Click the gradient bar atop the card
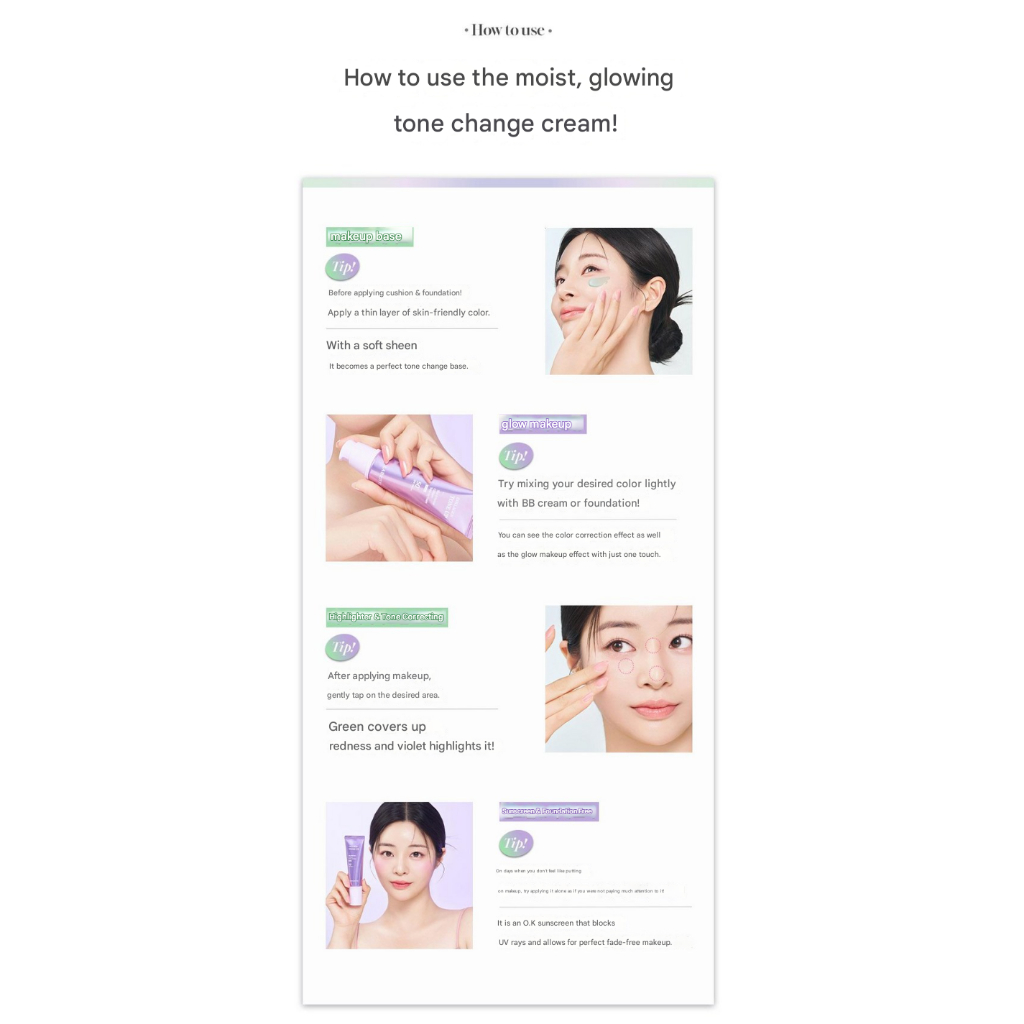1024x1024 pixels. click(x=508, y=182)
